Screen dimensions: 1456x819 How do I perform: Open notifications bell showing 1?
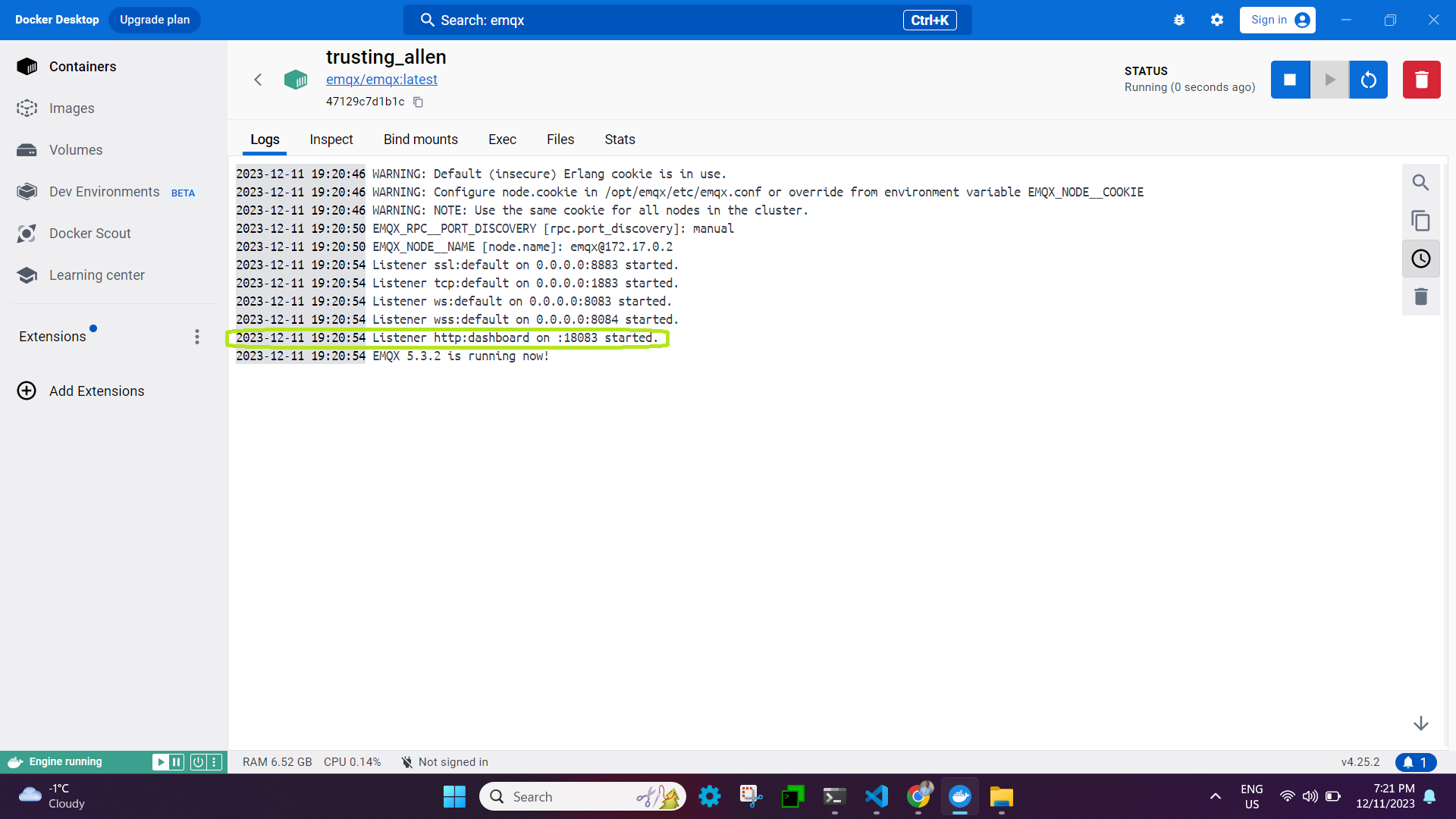coord(1415,762)
